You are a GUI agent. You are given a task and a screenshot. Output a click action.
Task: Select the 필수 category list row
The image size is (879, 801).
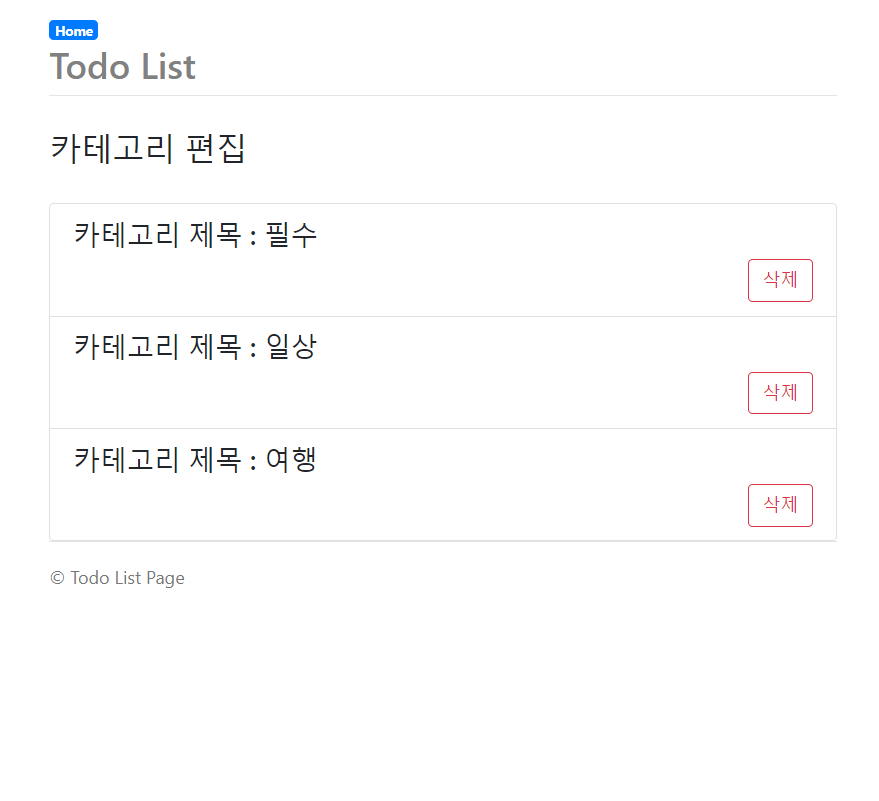442,259
